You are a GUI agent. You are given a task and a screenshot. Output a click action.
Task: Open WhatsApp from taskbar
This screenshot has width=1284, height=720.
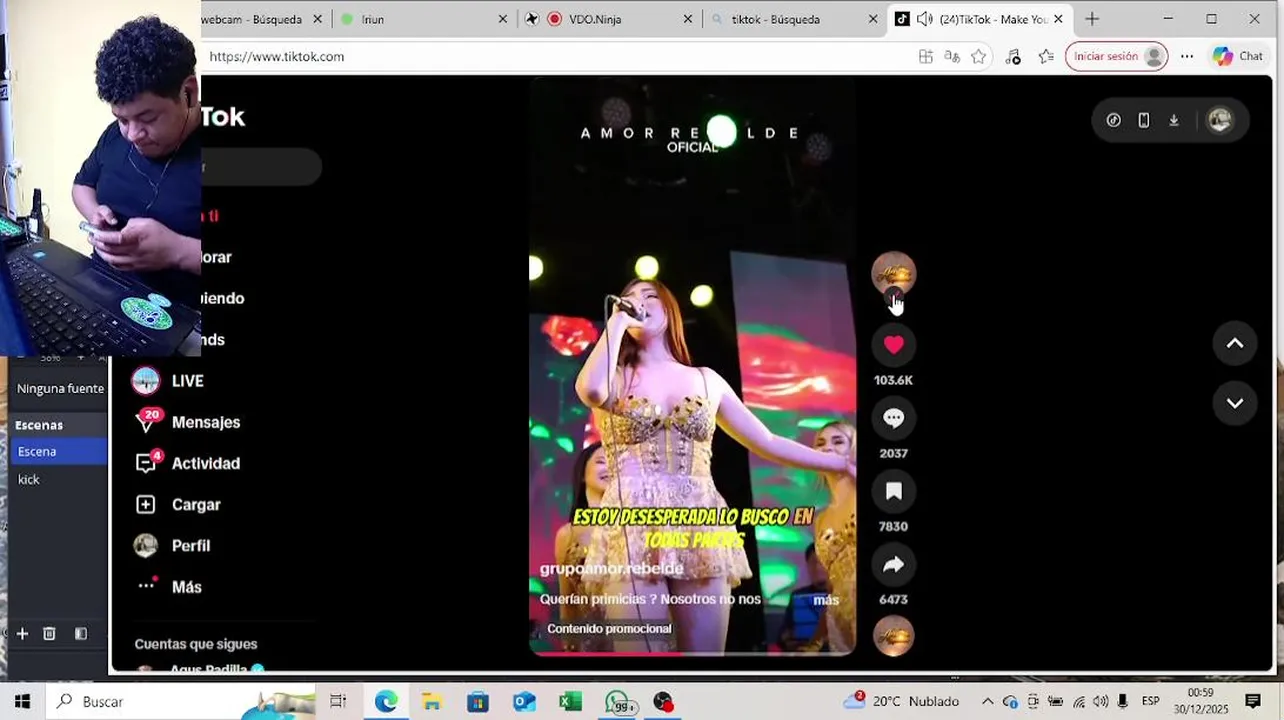coord(618,702)
